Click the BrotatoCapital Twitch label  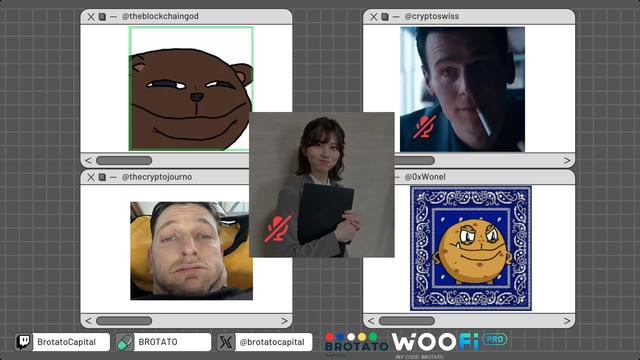(67, 342)
